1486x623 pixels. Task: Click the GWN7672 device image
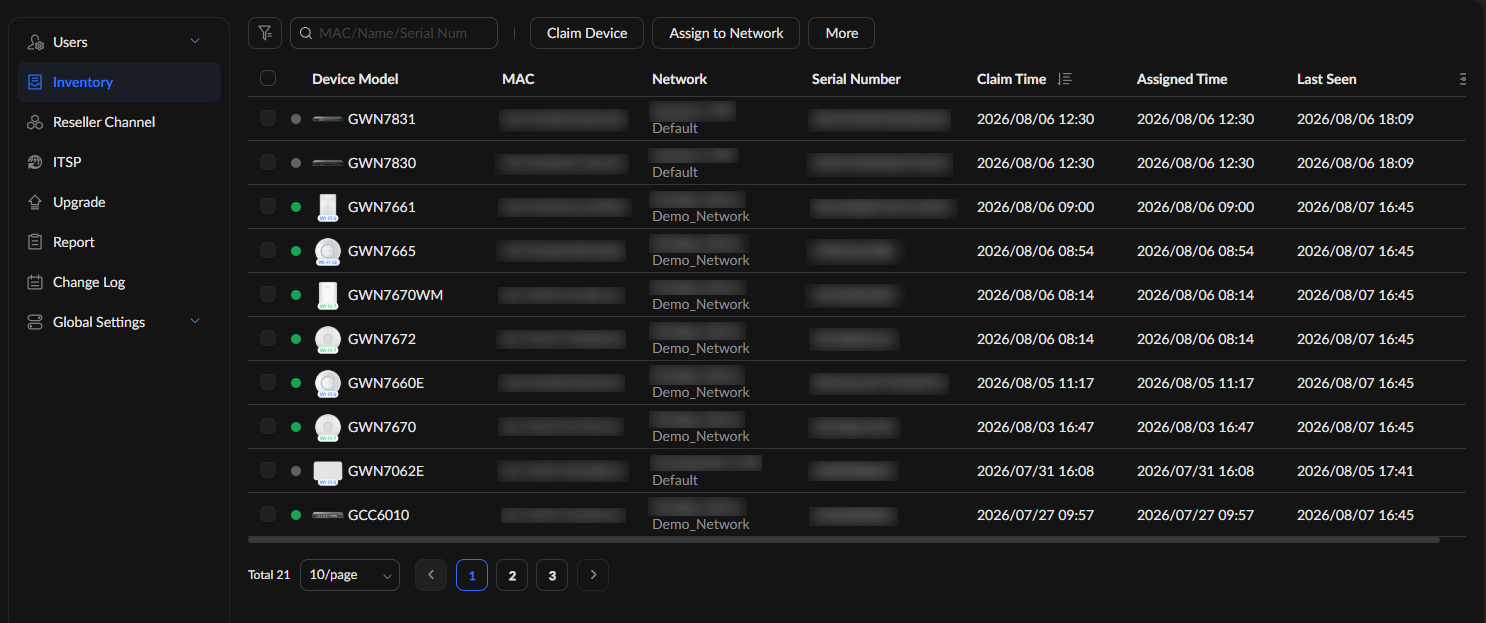327,339
